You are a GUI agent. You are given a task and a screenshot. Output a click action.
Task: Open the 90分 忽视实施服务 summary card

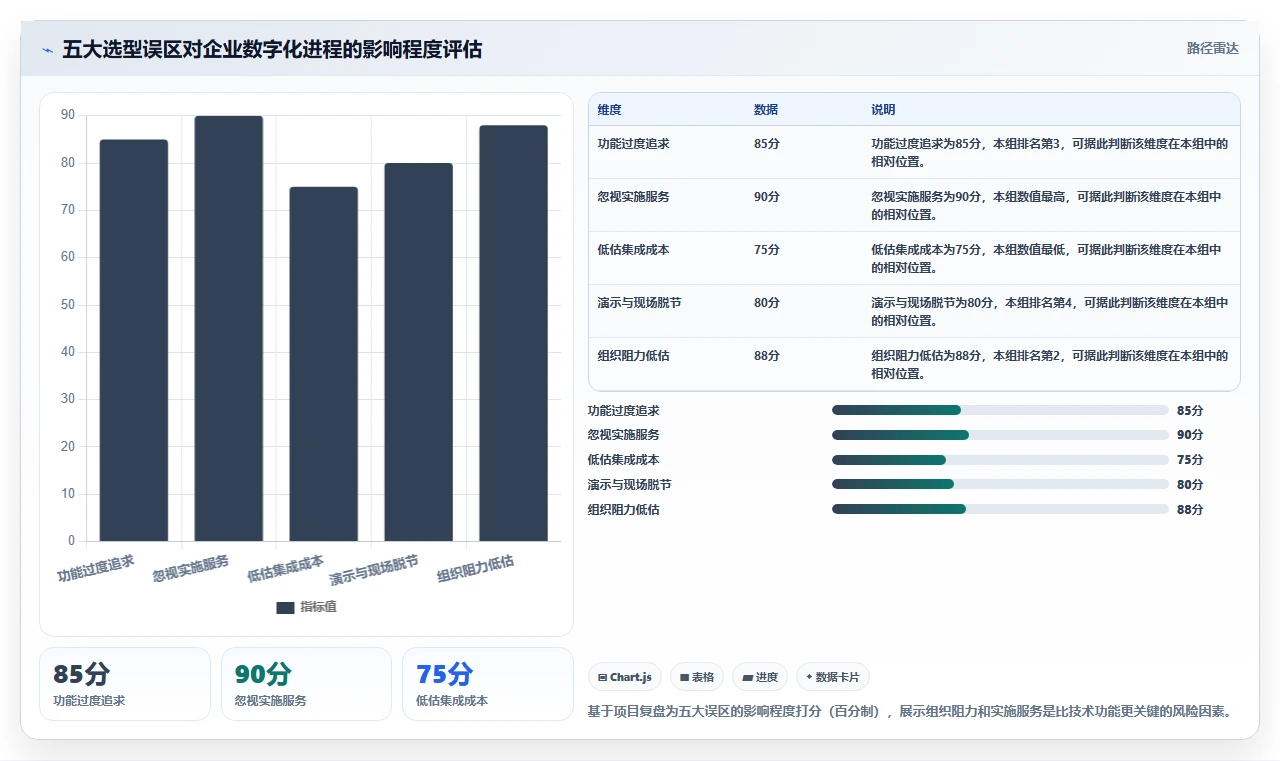(306, 684)
